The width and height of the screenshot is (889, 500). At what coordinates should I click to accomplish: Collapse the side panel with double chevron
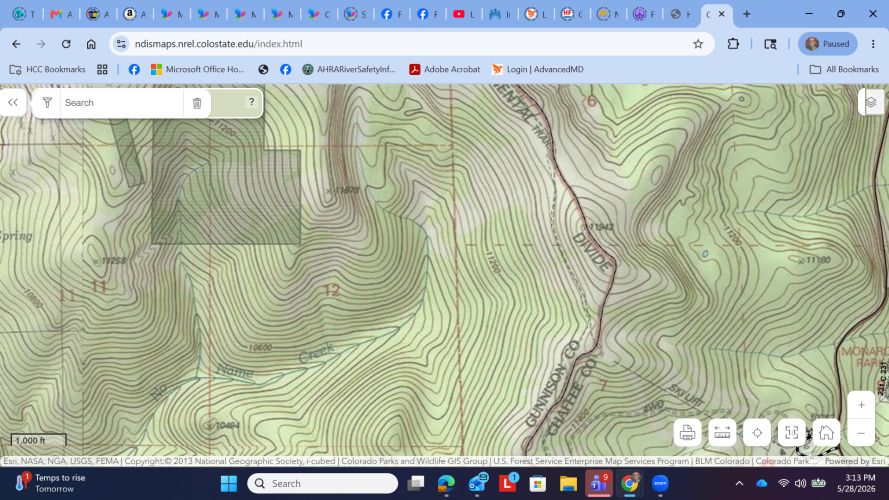13,103
